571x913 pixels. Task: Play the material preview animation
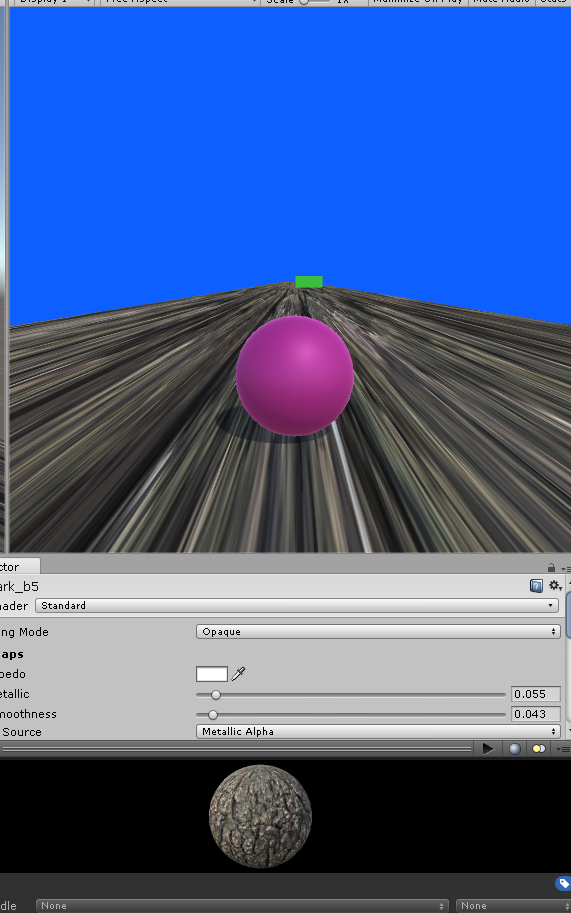488,749
